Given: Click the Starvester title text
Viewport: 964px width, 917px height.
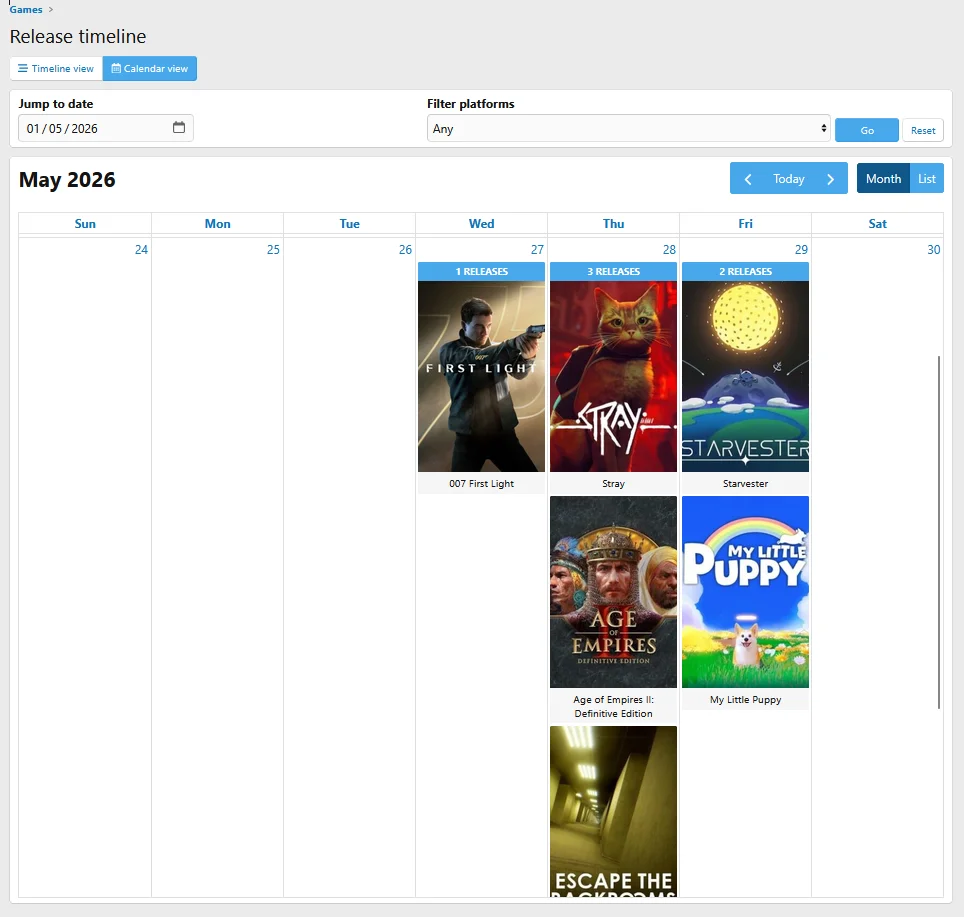Looking at the screenshot, I should (745, 484).
